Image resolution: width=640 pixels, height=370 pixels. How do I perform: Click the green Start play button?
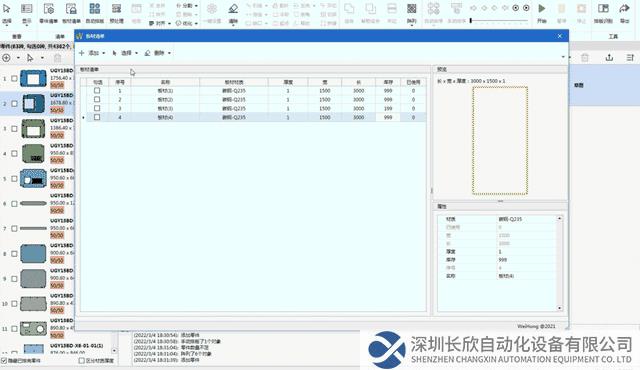point(542,9)
